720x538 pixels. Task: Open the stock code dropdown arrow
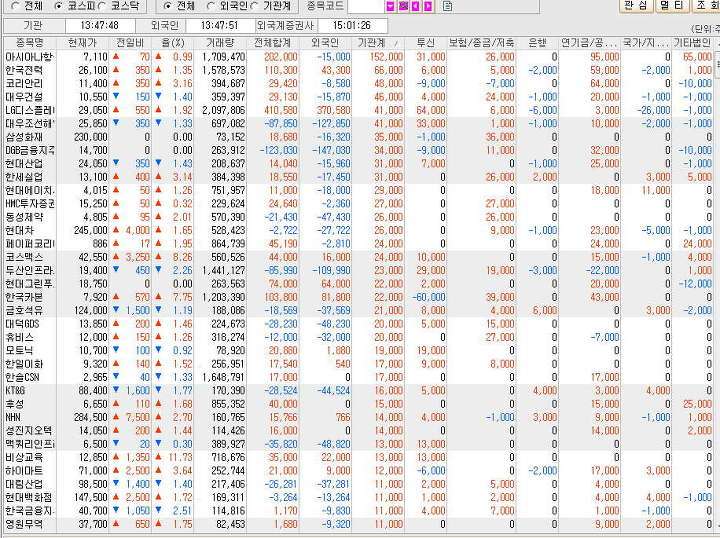click(390, 6)
